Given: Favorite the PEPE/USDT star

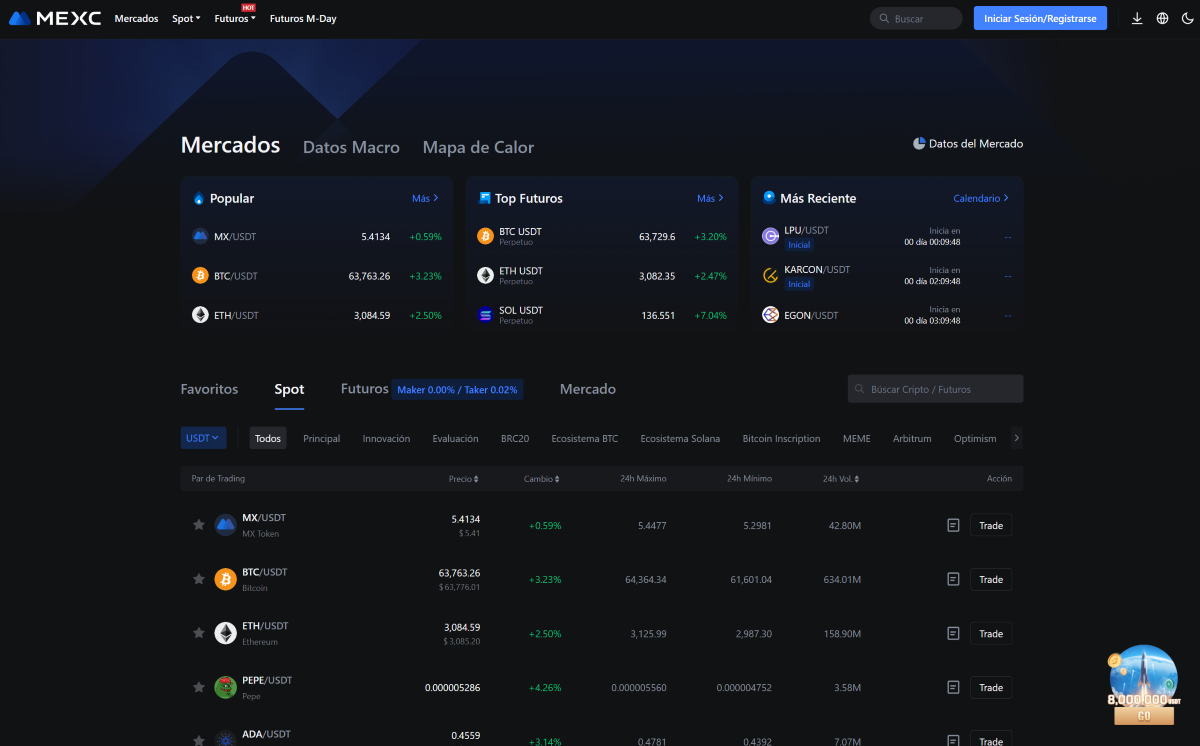Looking at the screenshot, I should [x=199, y=687].
